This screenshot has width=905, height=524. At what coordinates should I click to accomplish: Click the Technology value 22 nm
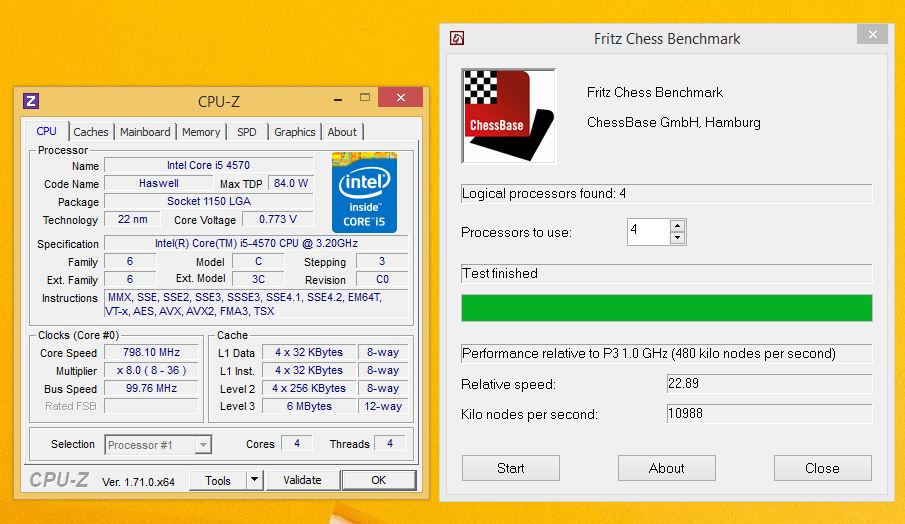132,219
